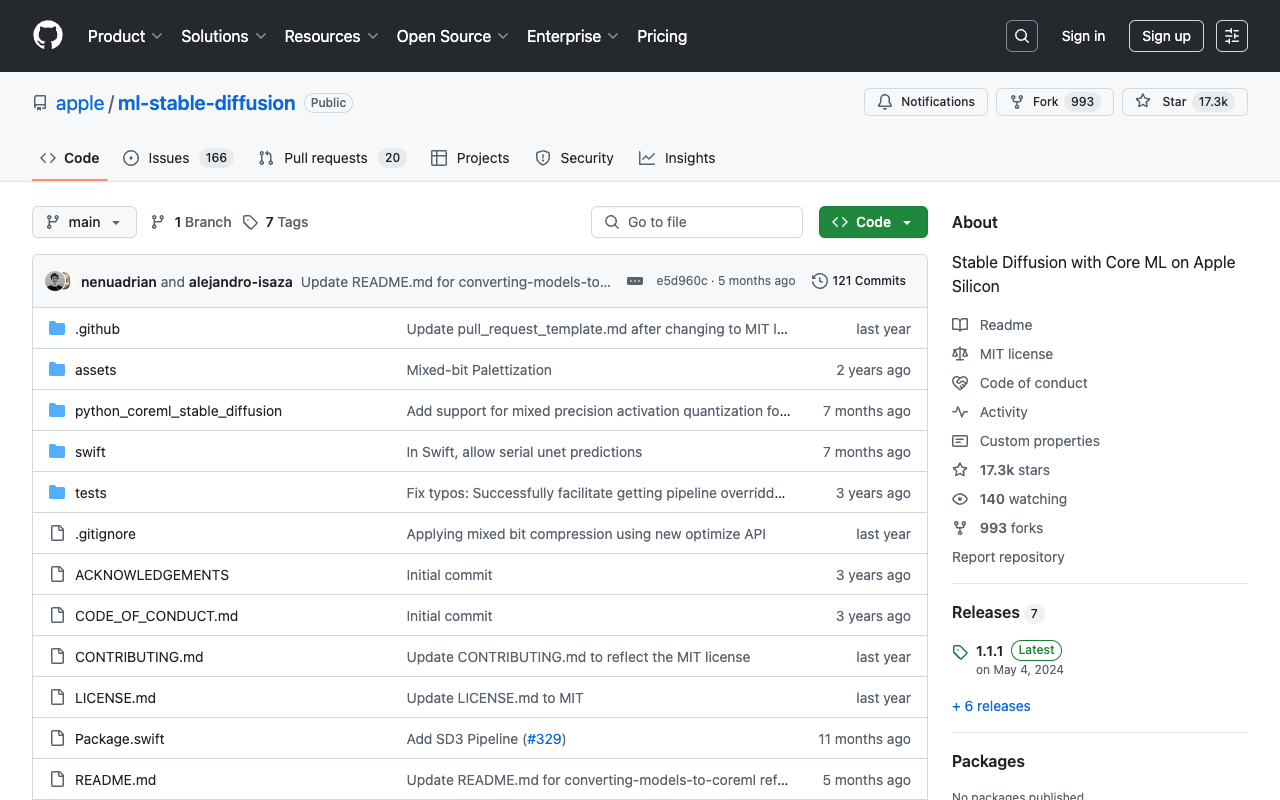Screen dimensions: 1280x800
Task: Open the python_coreml_stable_diffusion folder
Action: coord(178,411)
